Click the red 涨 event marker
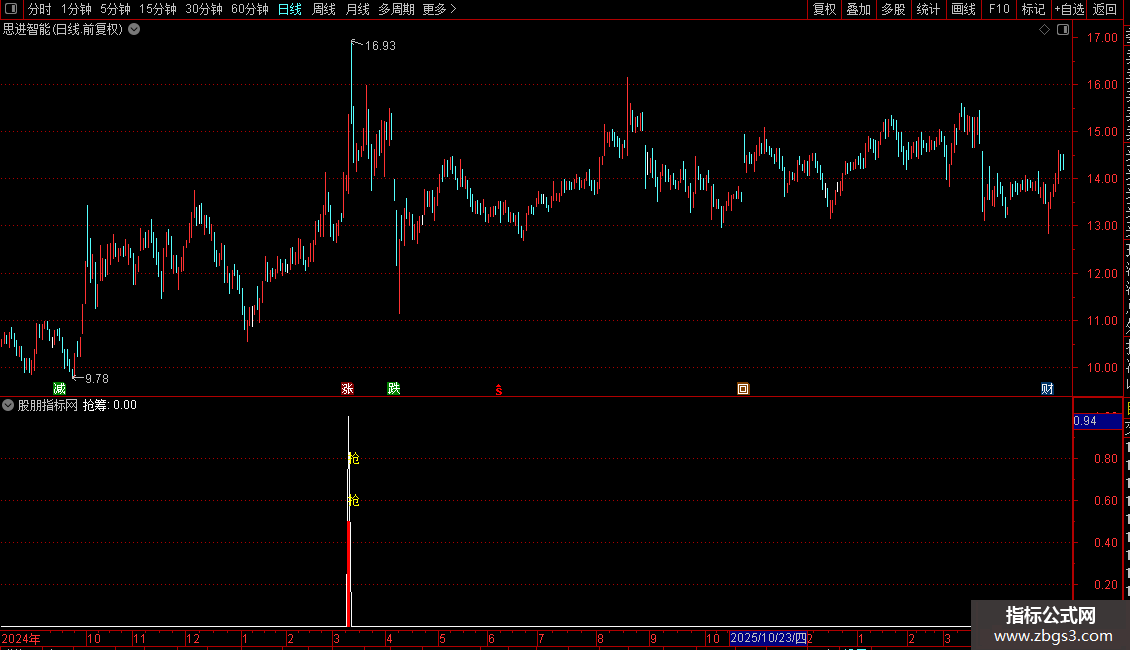 pyautogui.click(x=347, y=389)
